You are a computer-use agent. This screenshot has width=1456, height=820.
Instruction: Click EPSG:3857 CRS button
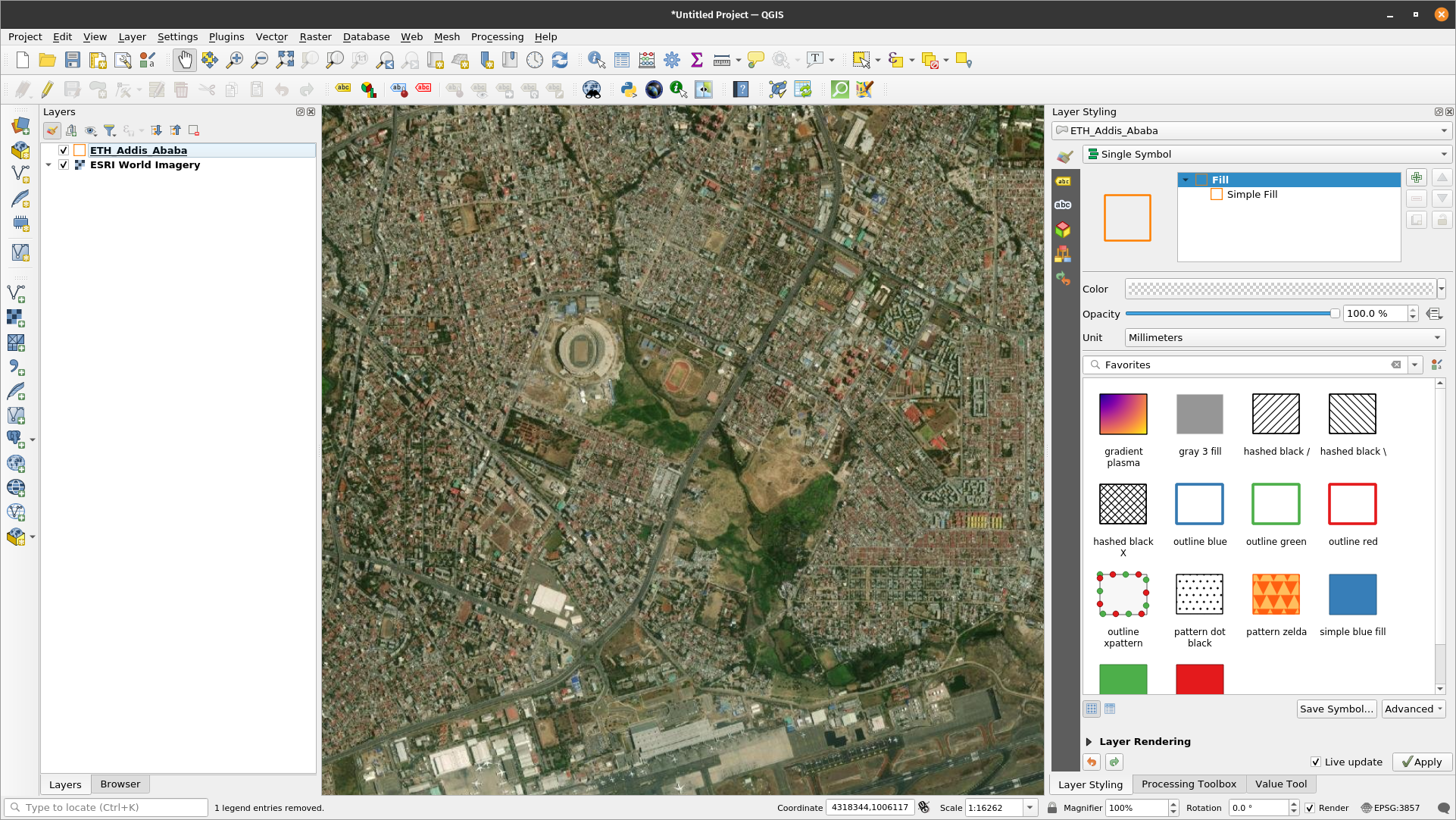(1390, 808)
